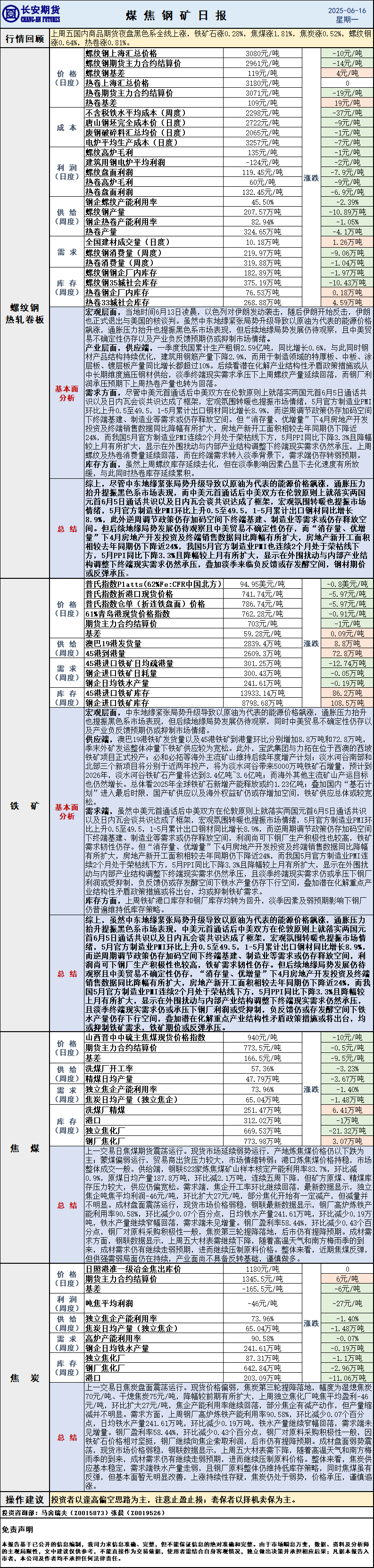Click the 澳巴19港发货量 row label
The width and height of the screenshot is (374, 1568).
pyautogui.click(x=113, y=643)
